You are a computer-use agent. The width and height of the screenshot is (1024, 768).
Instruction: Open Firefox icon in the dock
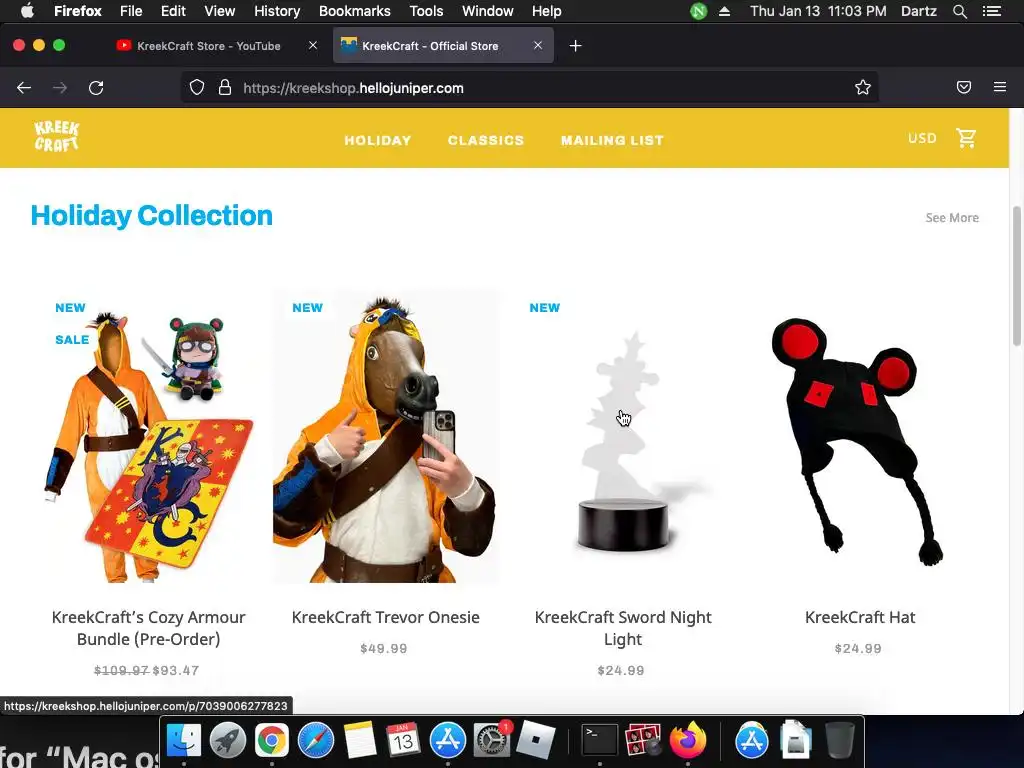[688, 741]
